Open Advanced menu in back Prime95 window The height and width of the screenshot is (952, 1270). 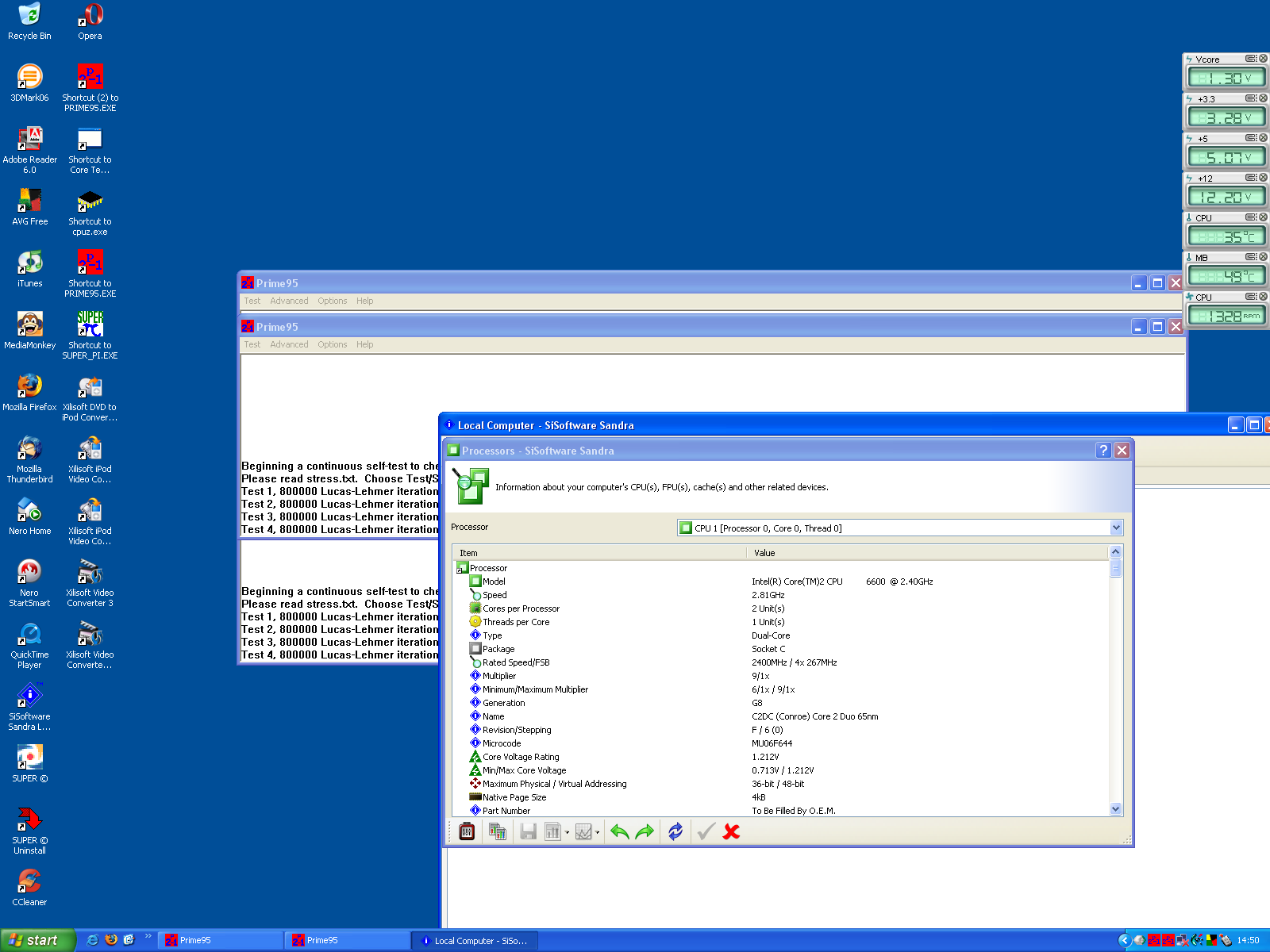[x=289, y=301]
